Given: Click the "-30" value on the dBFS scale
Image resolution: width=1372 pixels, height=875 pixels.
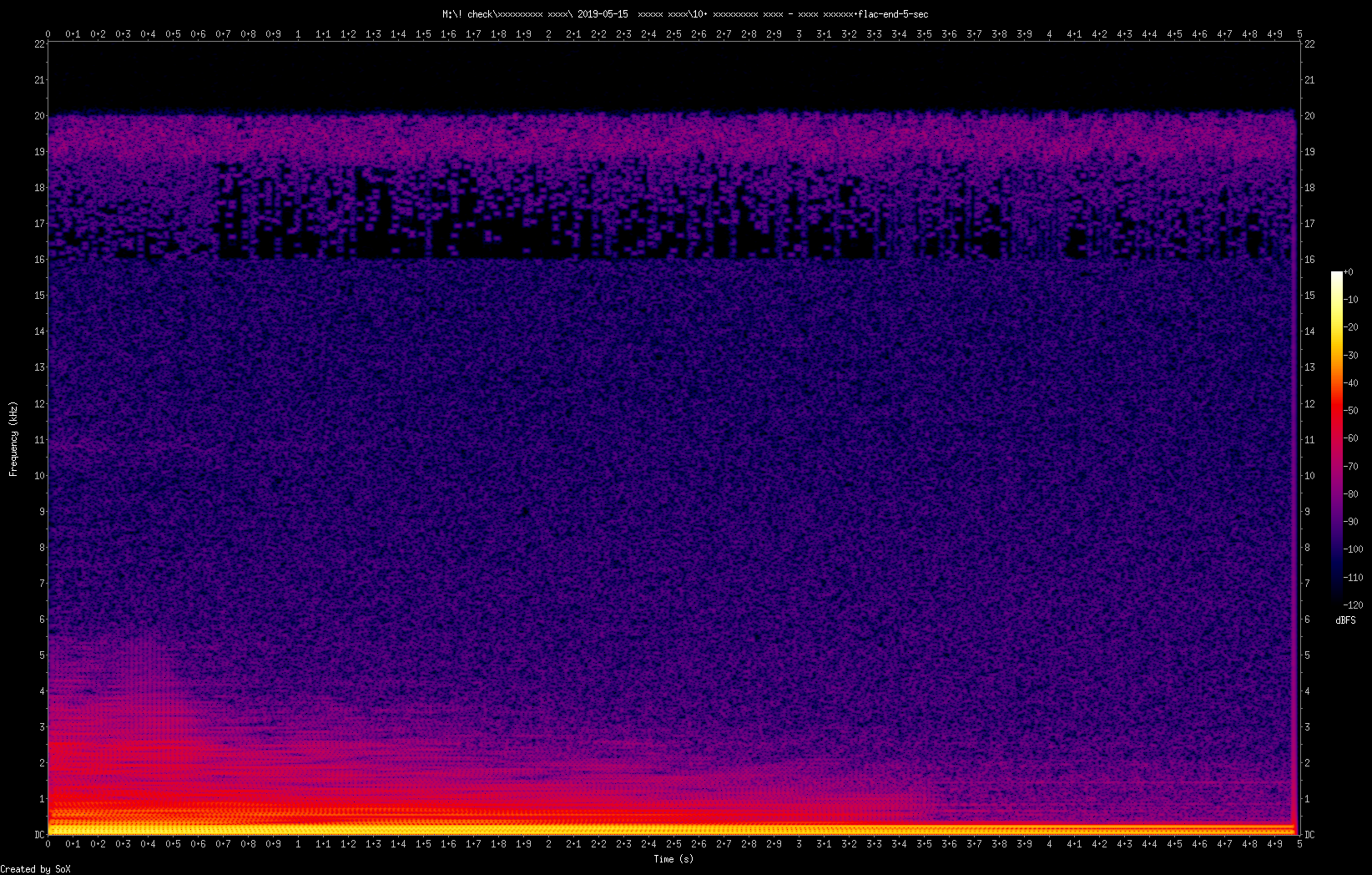Looking at the screenshot, I should coord(1352,355).
